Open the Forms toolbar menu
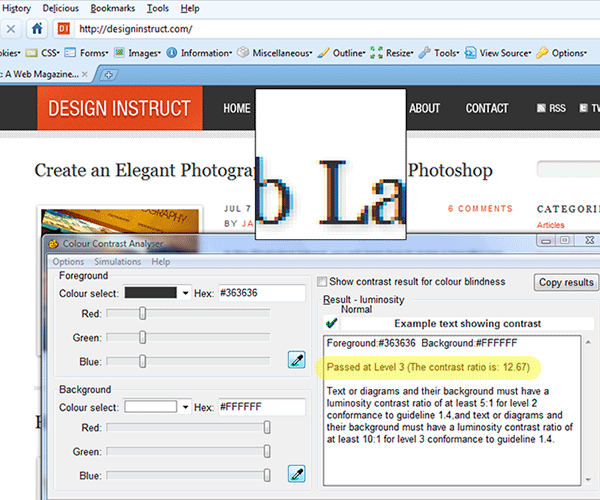Viewport: 600px width, 500px height. tap(94, 53)
